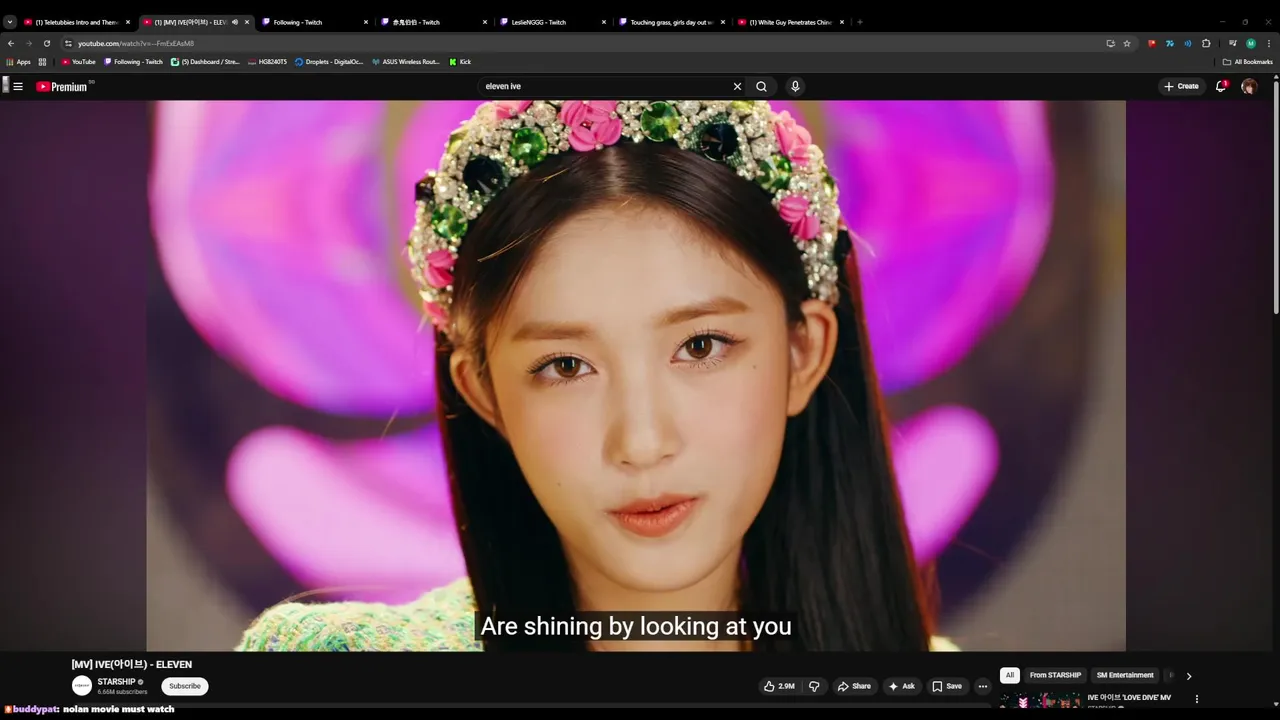Open the Kick bookmark

[x=459, y=62]
